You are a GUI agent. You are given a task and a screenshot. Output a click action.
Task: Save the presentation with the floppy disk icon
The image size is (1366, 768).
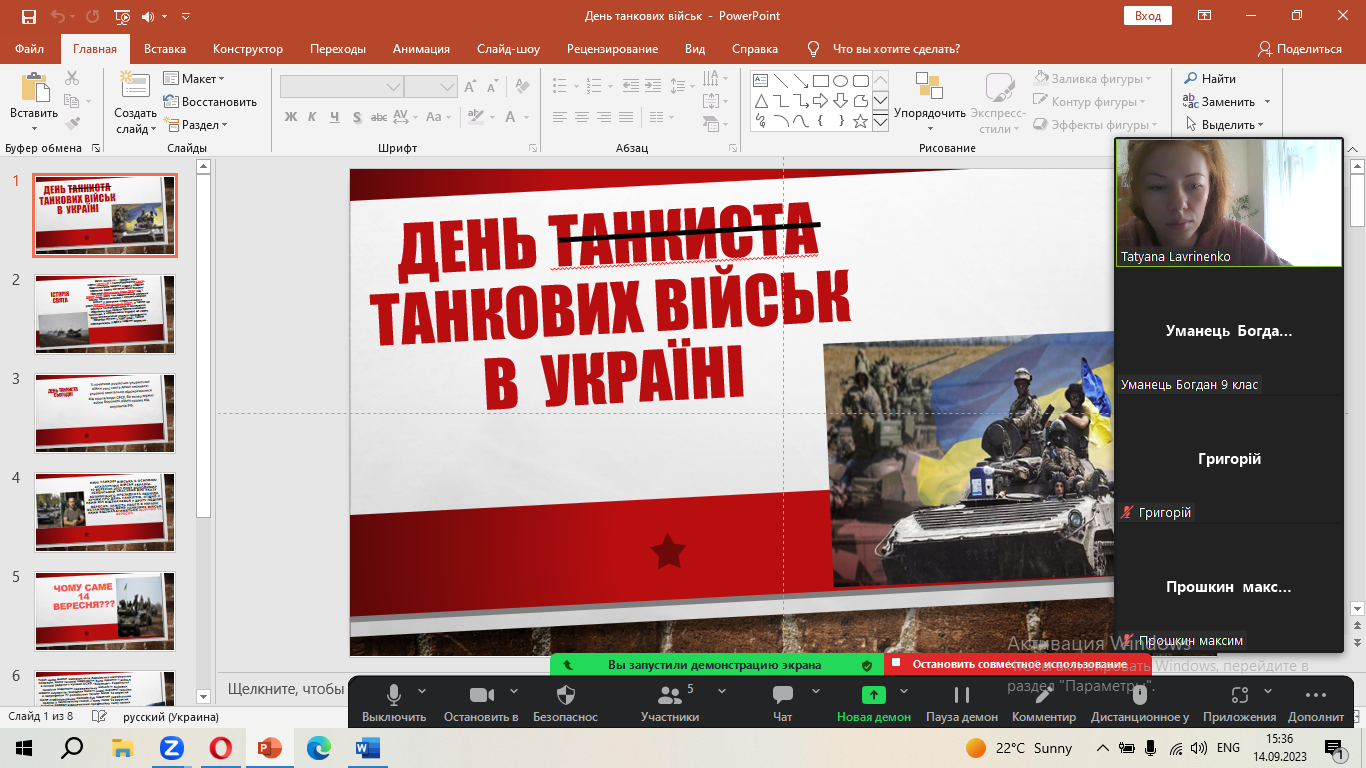(x=28, y=16)
